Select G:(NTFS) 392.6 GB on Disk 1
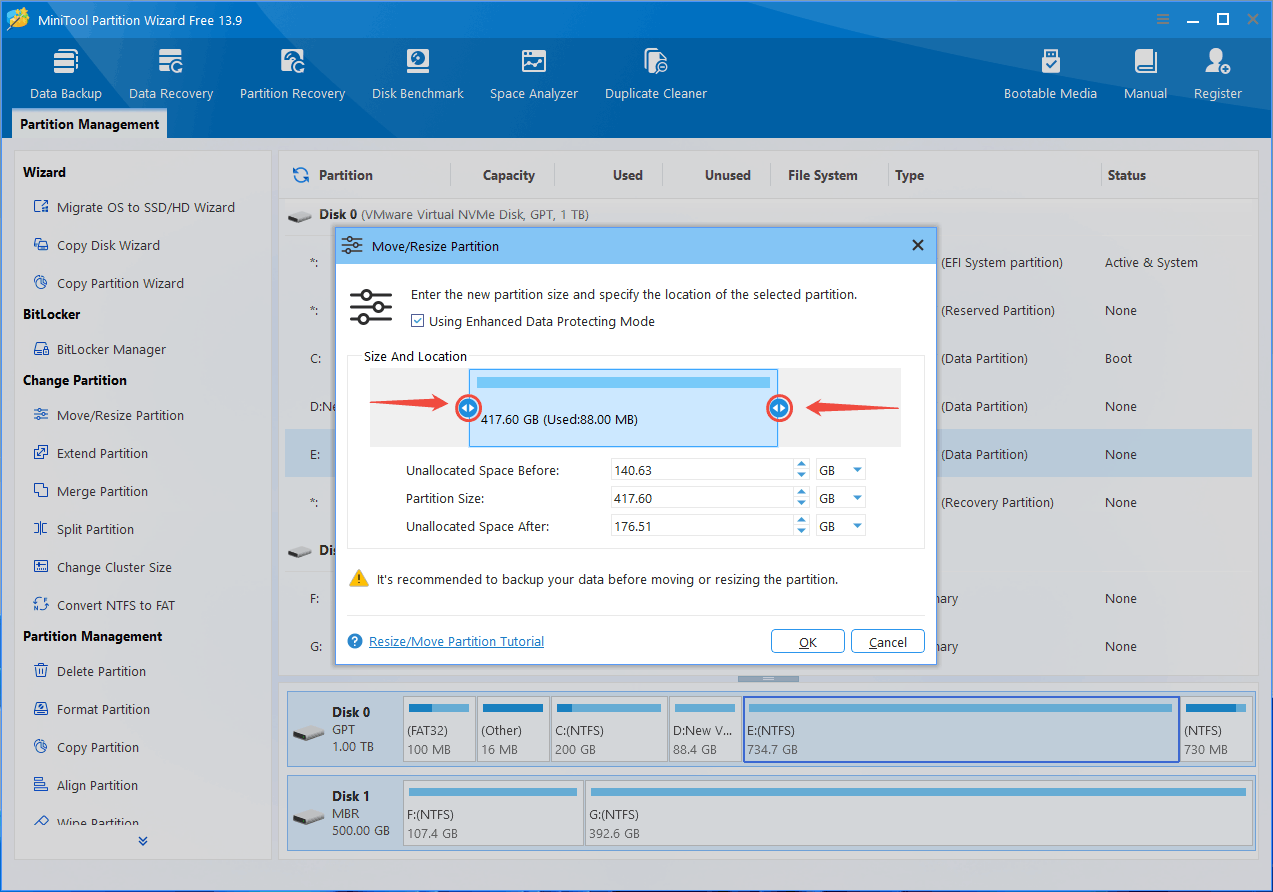Image resolution: width=1273 pixels, height=892 pixels. coord(919,813)
